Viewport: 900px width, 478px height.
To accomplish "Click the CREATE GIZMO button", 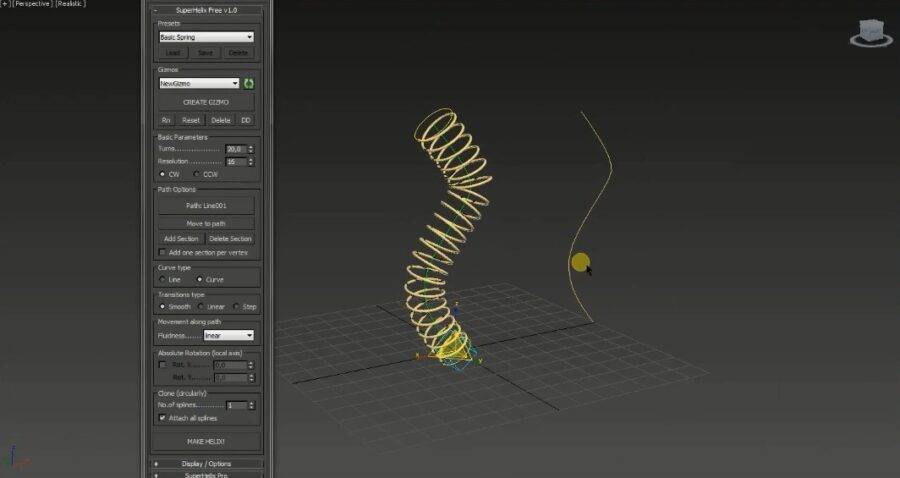I will pyautogui.click(x=206, y=102).
